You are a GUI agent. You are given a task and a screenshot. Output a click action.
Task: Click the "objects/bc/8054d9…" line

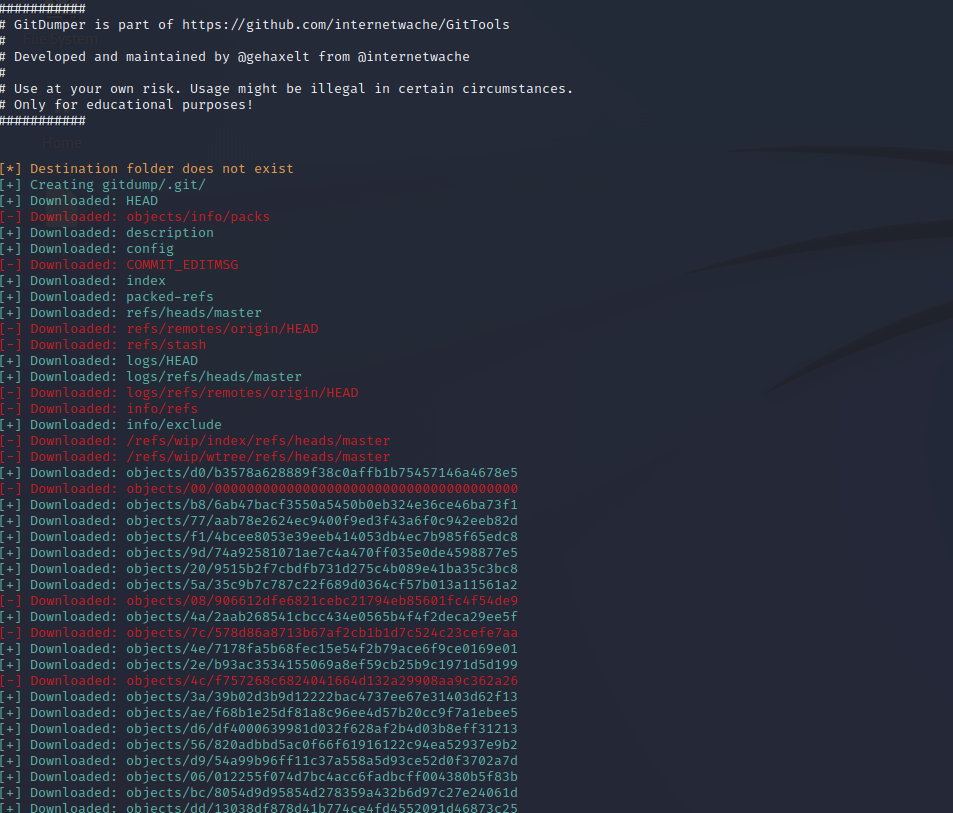259,793
